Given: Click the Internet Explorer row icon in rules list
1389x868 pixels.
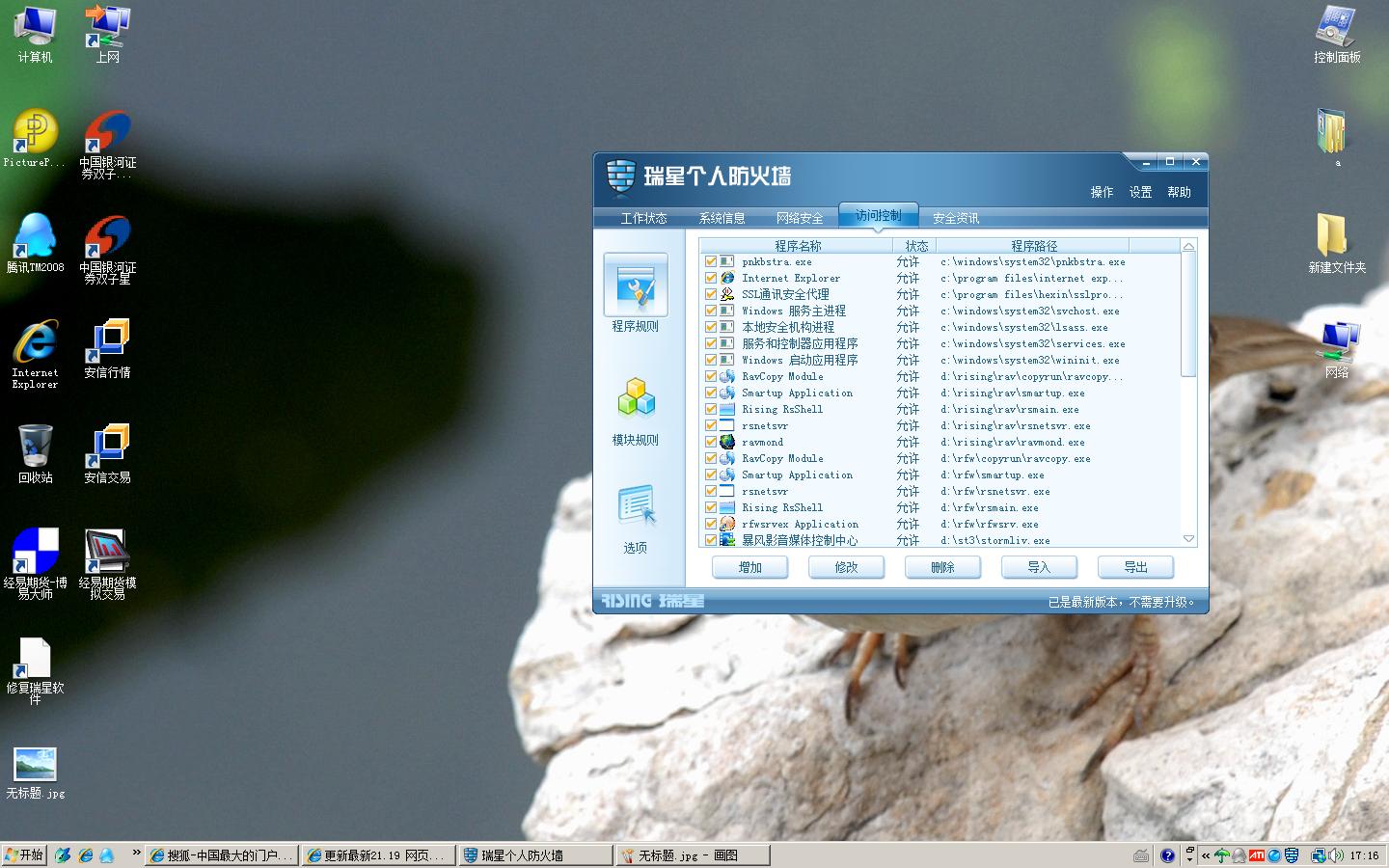Looking at the screenshot, I should [x=727, y=278].
